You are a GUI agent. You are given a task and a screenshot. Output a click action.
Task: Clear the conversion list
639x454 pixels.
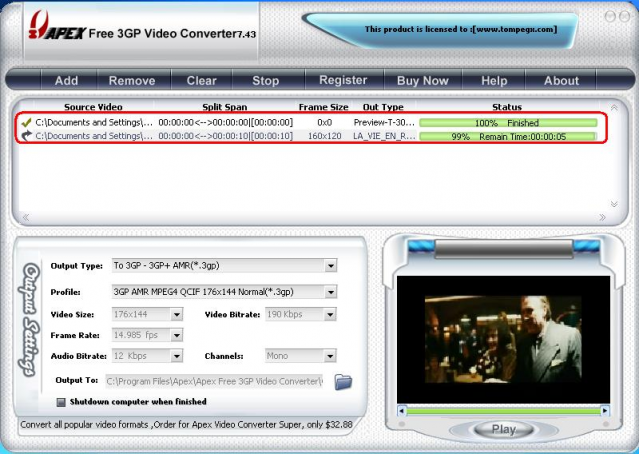[x=201, y=80]
